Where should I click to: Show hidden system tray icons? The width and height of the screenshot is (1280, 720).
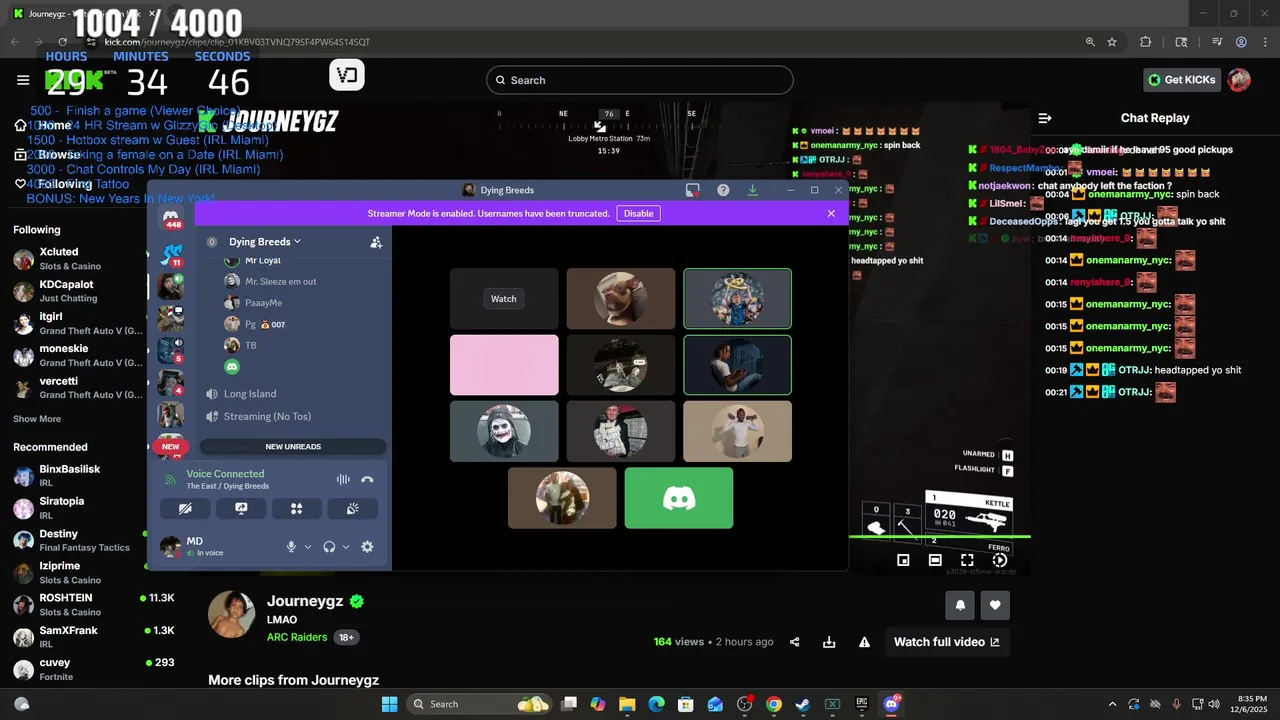pyautogui.click(x=1112, y=704)
